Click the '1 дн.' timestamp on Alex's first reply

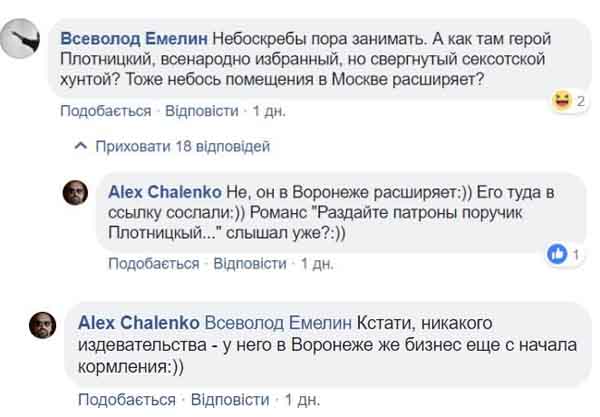coord(317,263)
